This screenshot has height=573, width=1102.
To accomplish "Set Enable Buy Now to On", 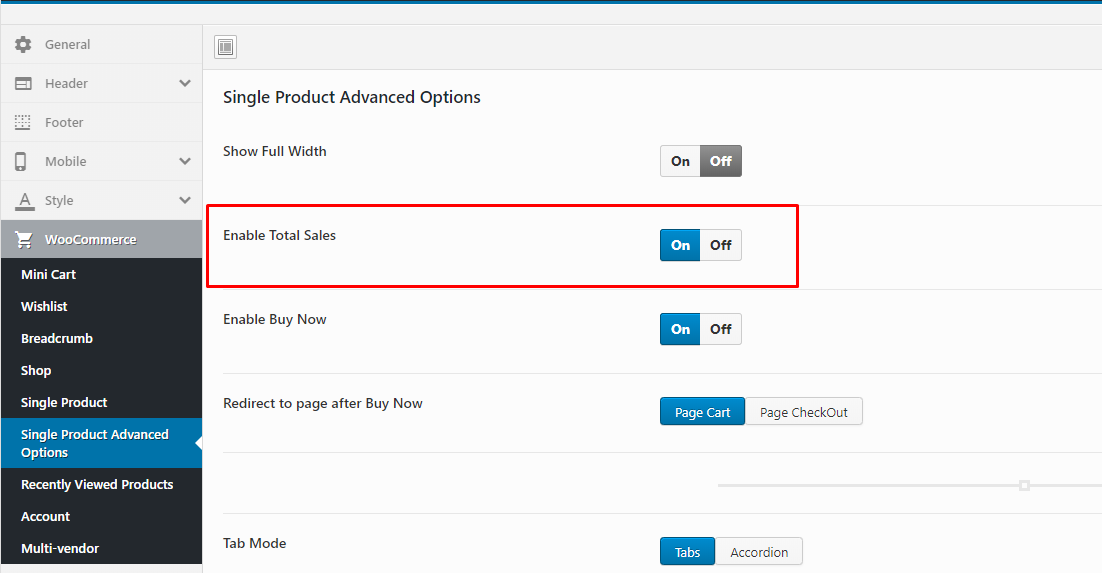I will coord(680,329).
